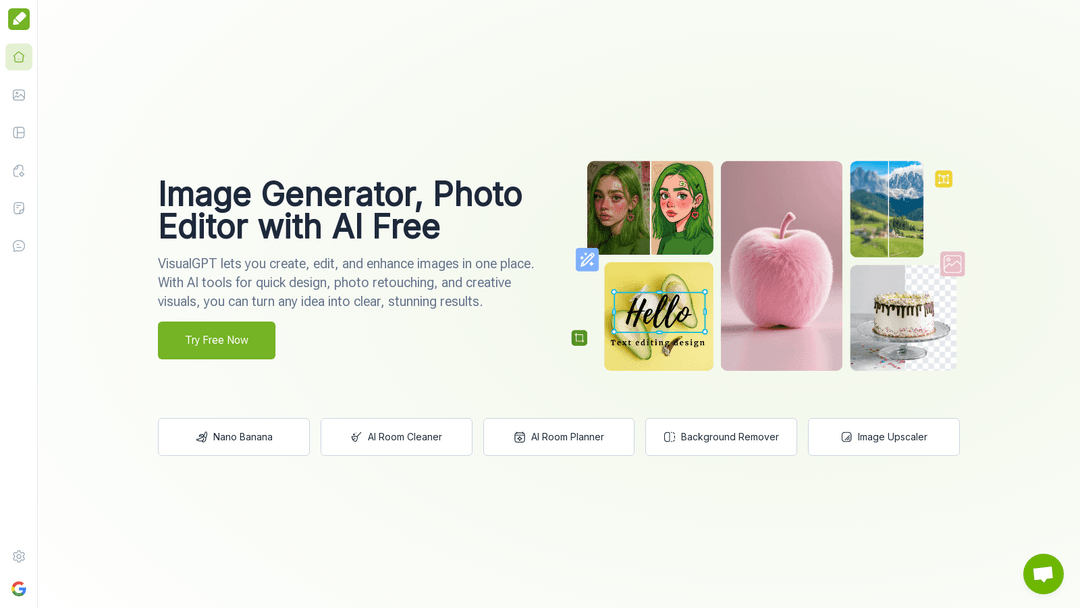Click the green-haired portrait thumbnail
This screenshot has height=608, width=1080.
(x=650, y=208)
